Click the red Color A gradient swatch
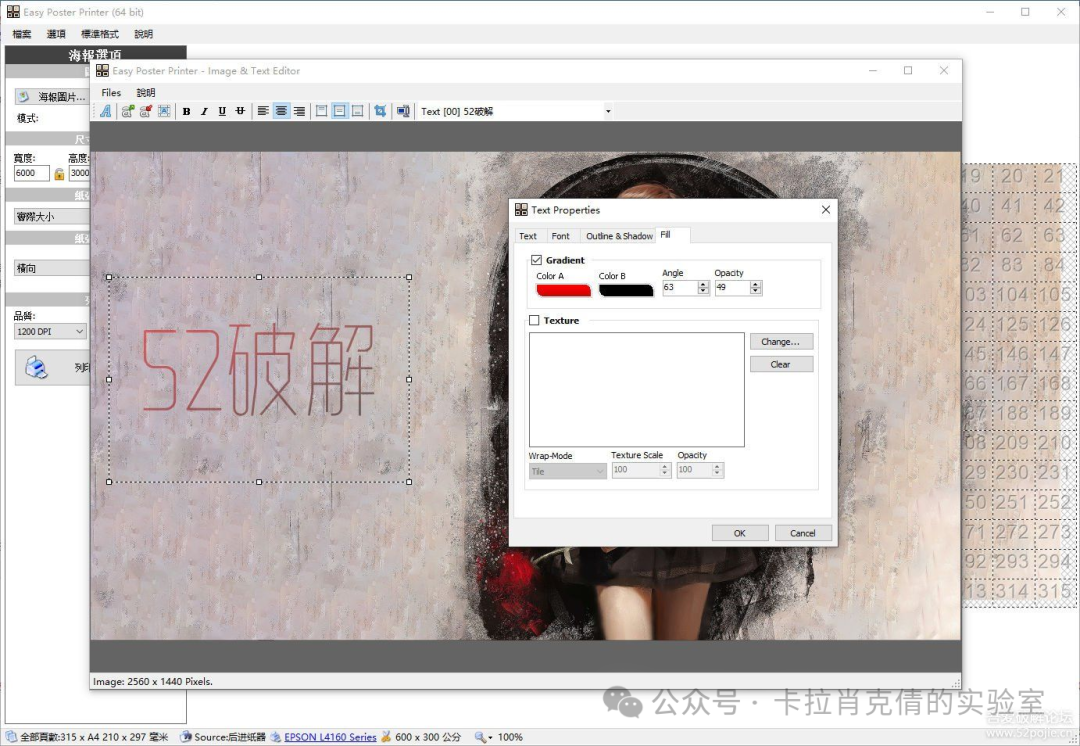This screenshot has width=1080, height=746. [563, 288]
